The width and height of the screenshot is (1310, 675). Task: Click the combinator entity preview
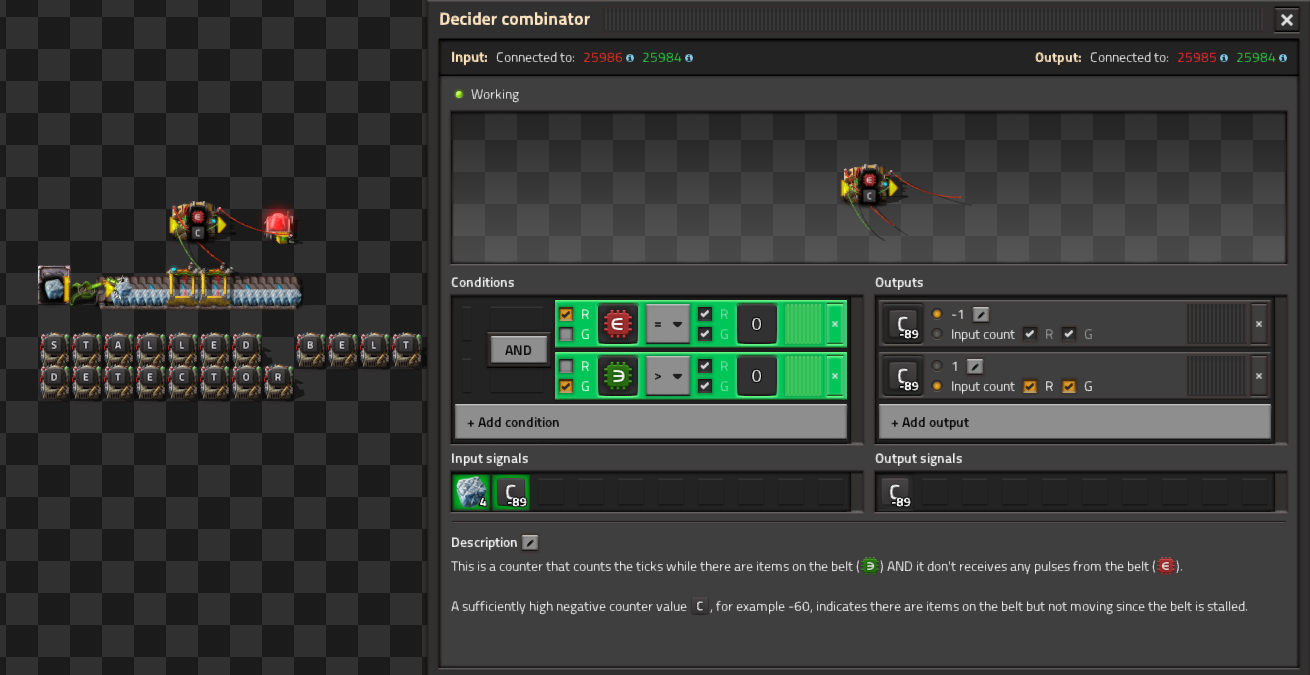pyautogui.click(x=868, y=187)
